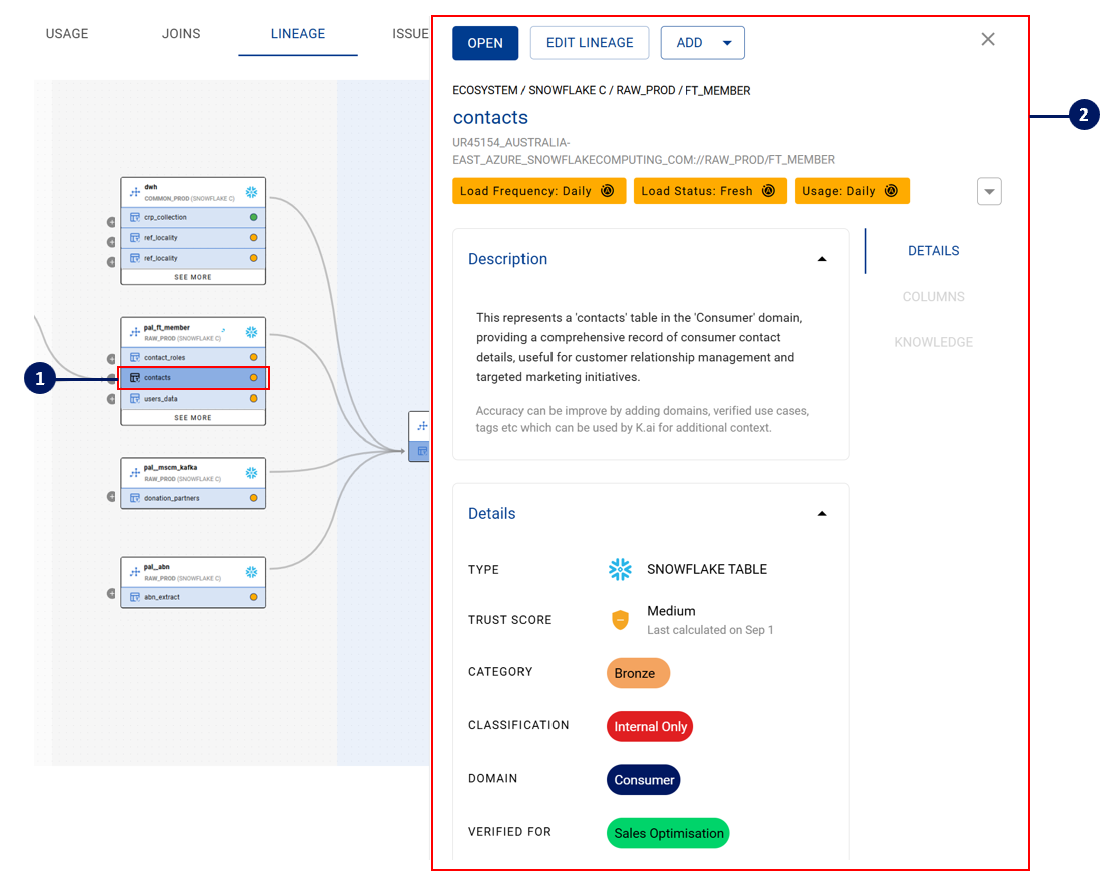
Task: Click the Snowflake icon on dwh node
Action: point(252,191)
